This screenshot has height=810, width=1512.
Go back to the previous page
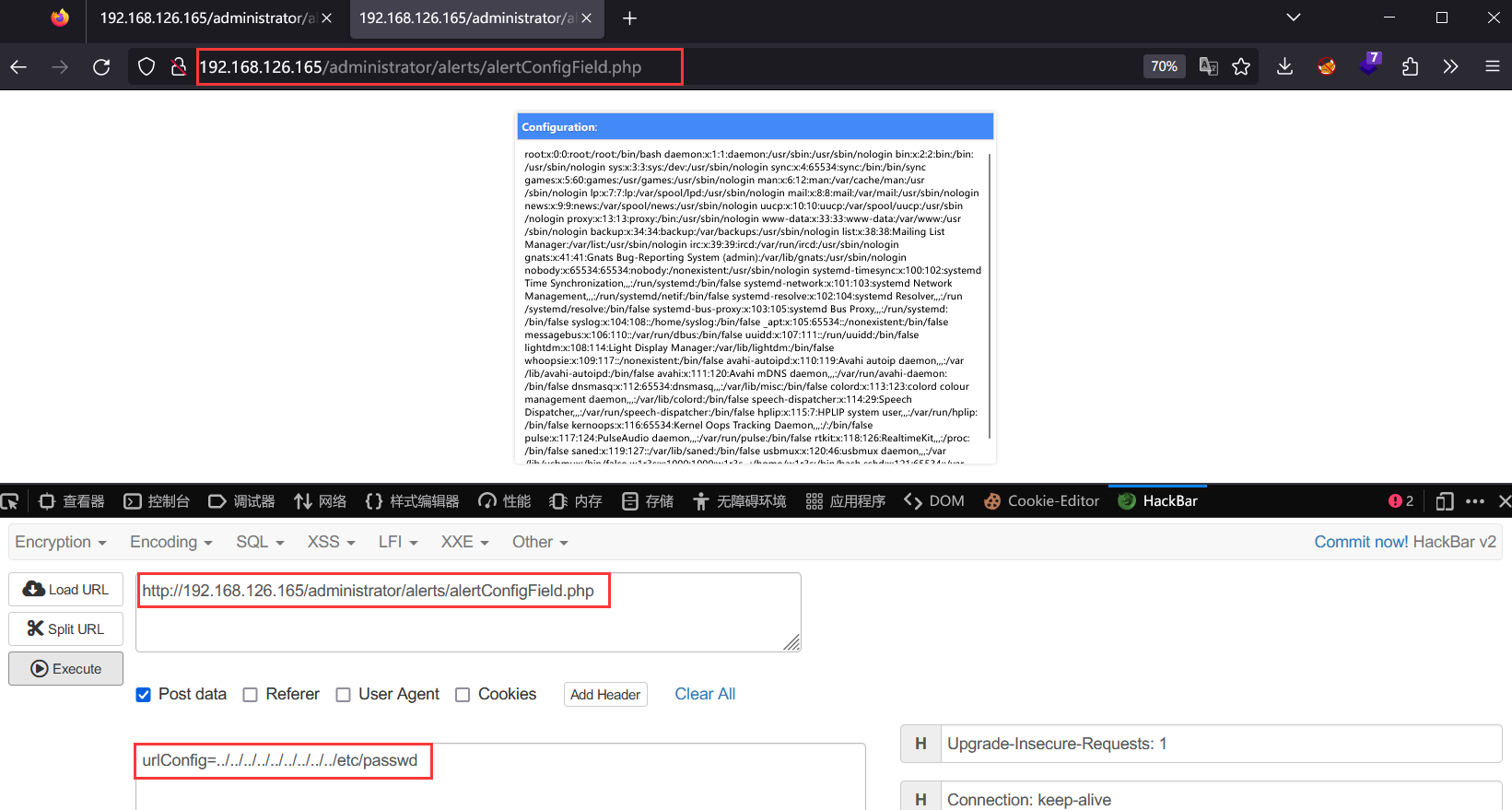point(18,66)
